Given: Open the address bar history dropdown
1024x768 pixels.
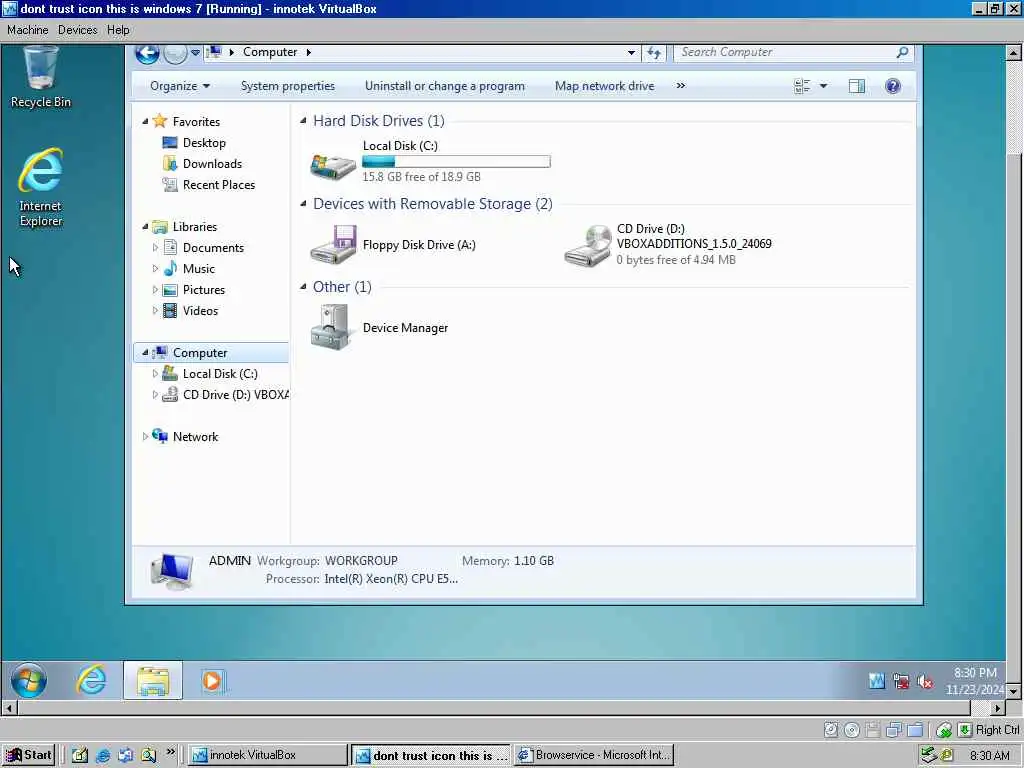Looking at the screenshot, I should coord(631,53).
